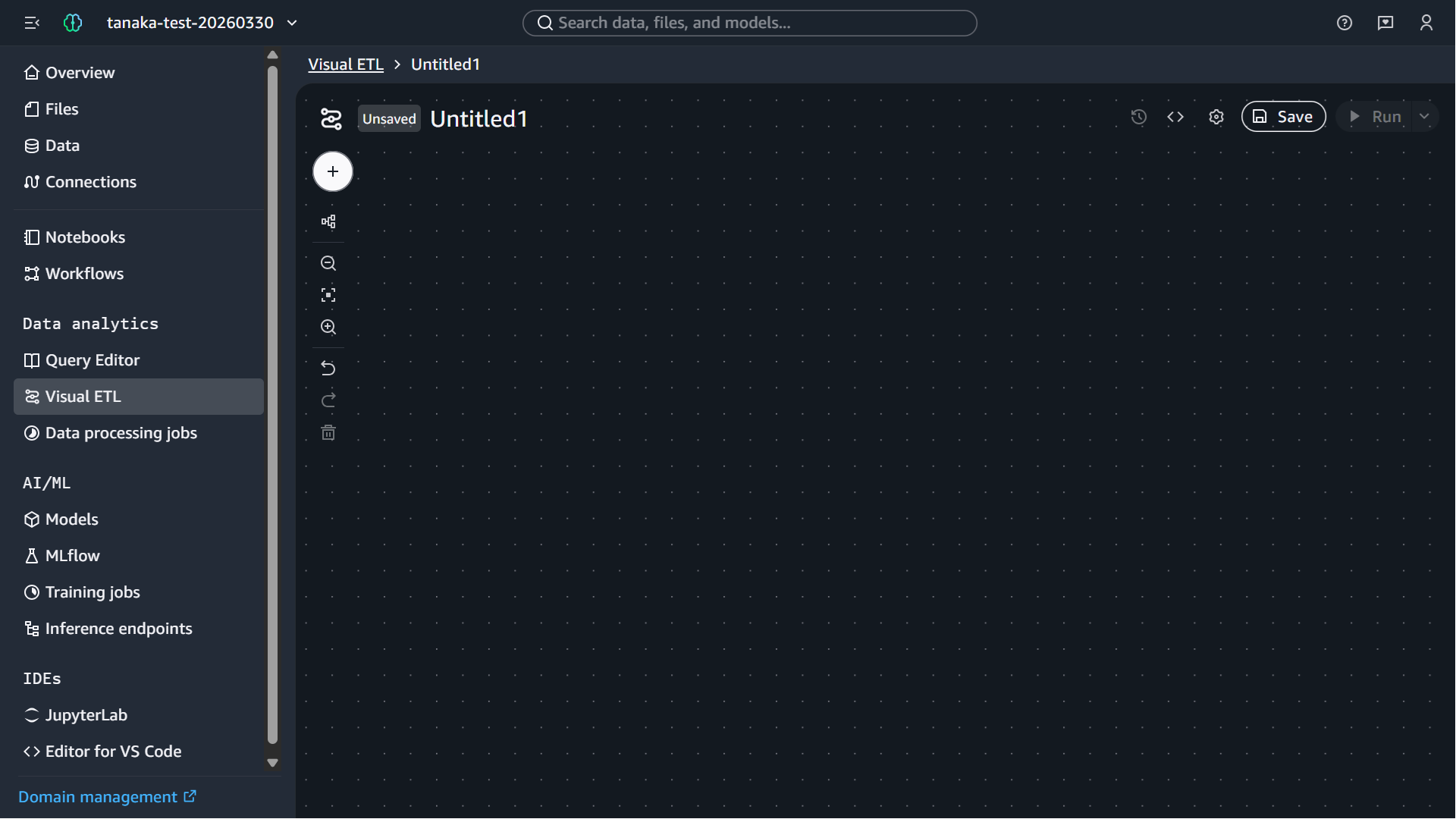Open Training jobs in the sidebar
This screenshot has width=1456, height=819.
click(x=139, y=592)
